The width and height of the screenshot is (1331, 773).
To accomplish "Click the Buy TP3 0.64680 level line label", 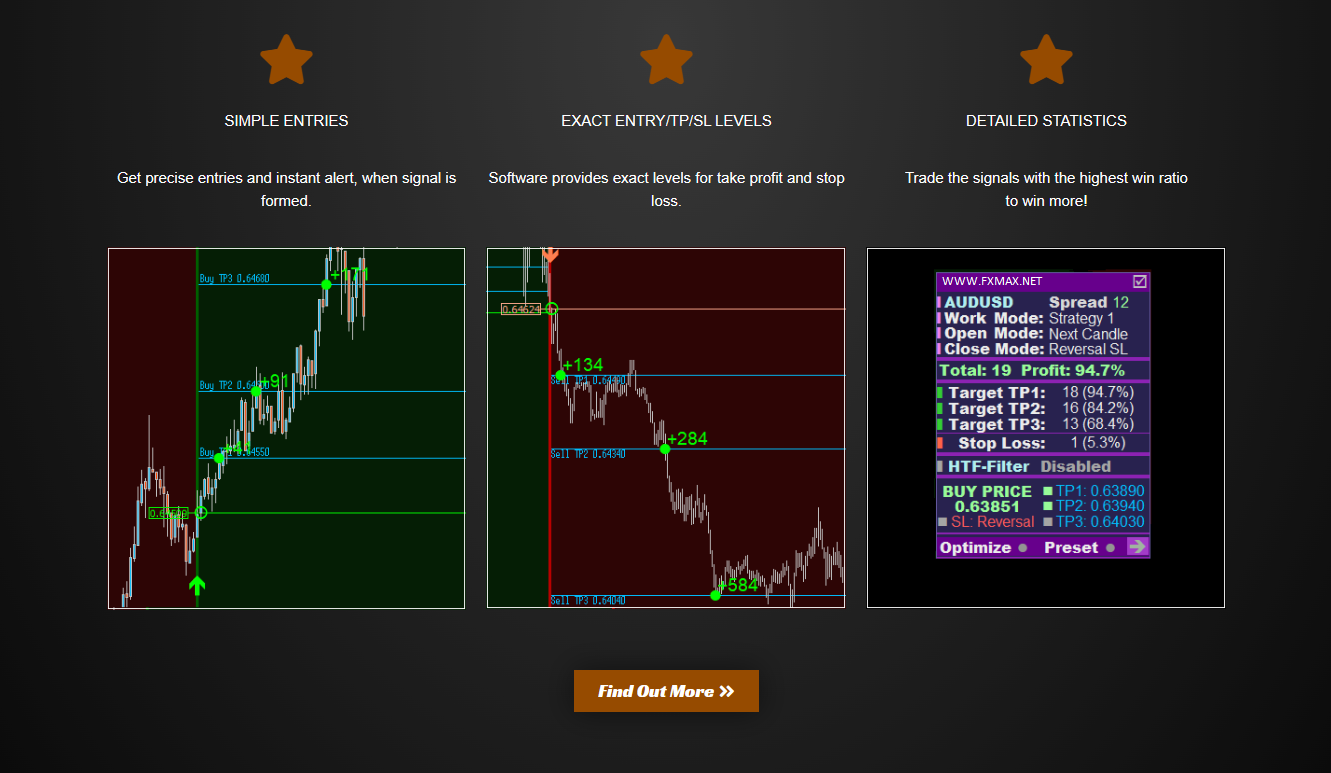I will click(235, 279).
